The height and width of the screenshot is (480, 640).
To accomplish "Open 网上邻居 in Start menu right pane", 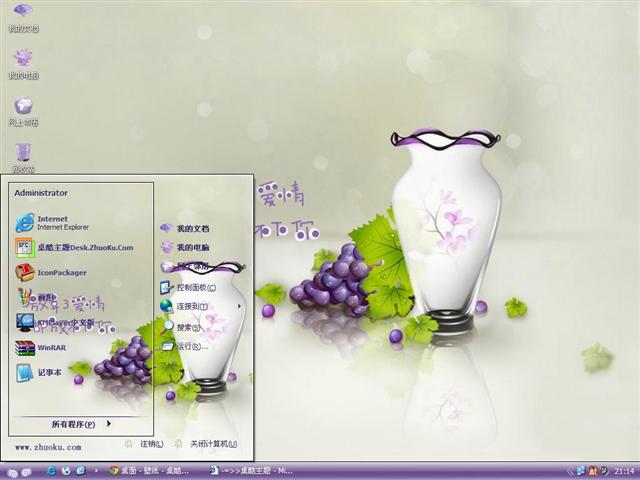I will pyautogui.click(x=184, y=266).
